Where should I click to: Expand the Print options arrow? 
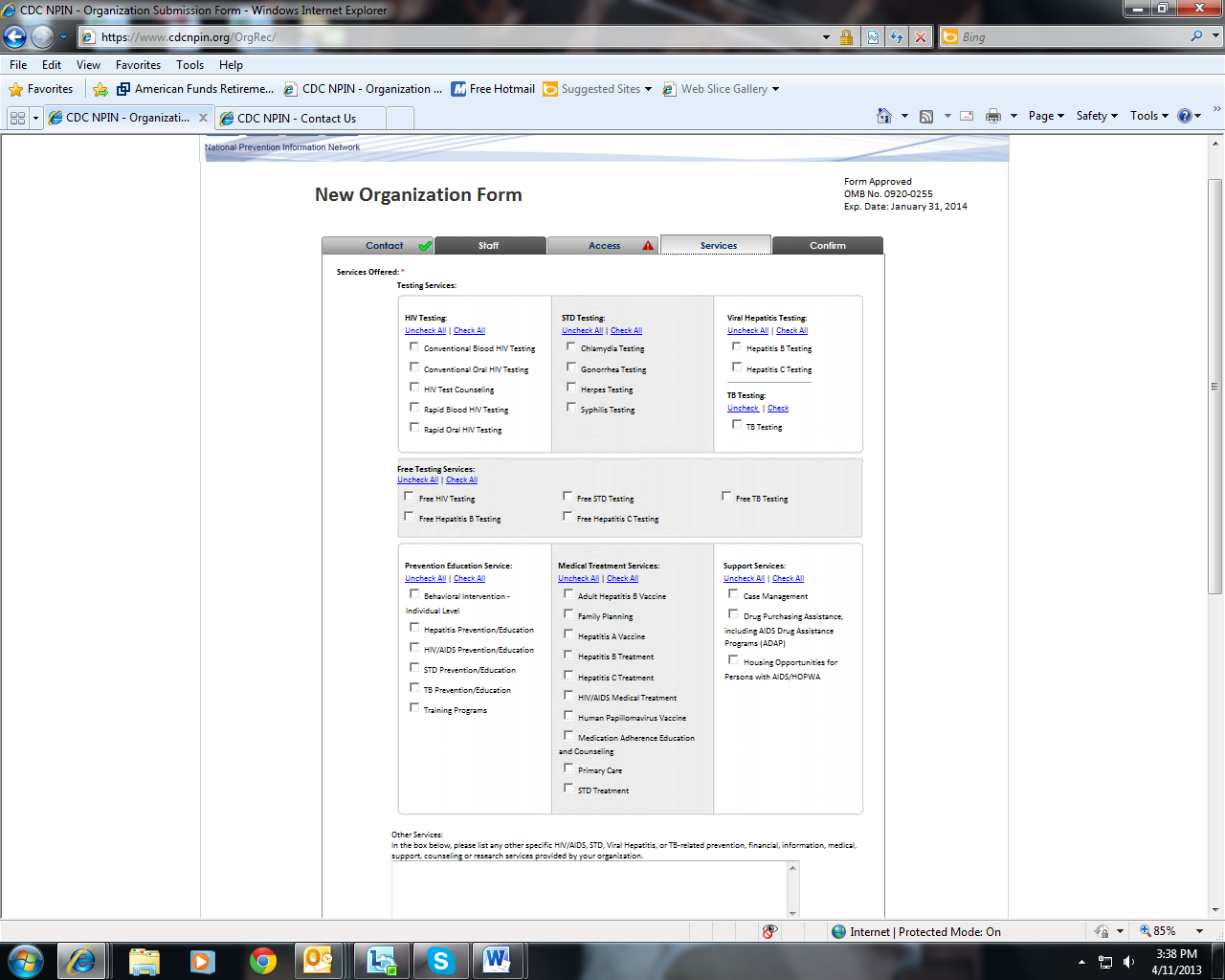pyautogui.click(x=1013, y=116)
